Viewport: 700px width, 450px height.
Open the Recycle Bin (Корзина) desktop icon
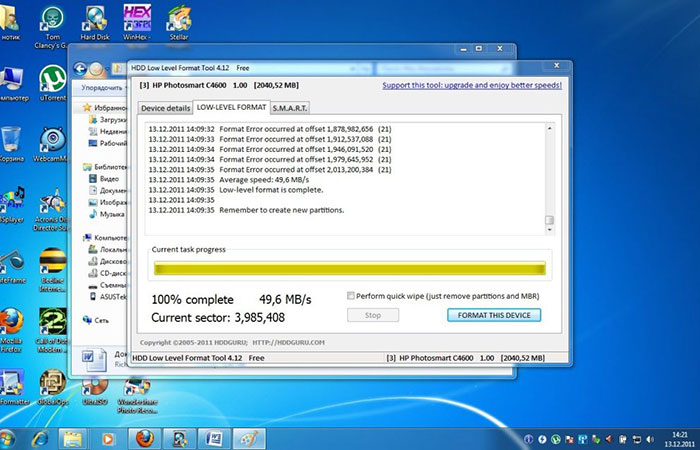pyautogui.click(x=12, y=144)
